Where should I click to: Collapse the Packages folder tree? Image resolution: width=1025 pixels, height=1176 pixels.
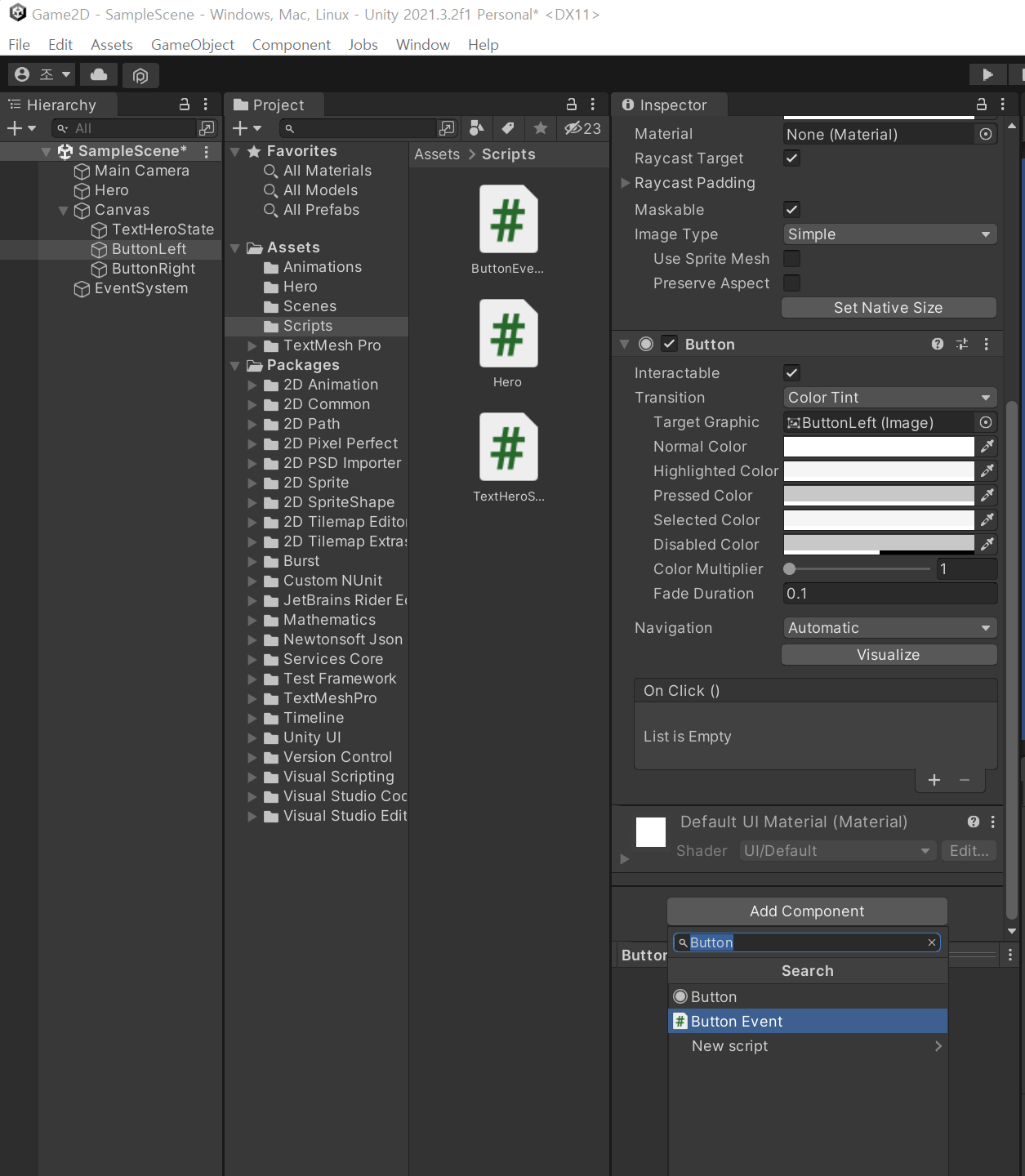[235, 366]
